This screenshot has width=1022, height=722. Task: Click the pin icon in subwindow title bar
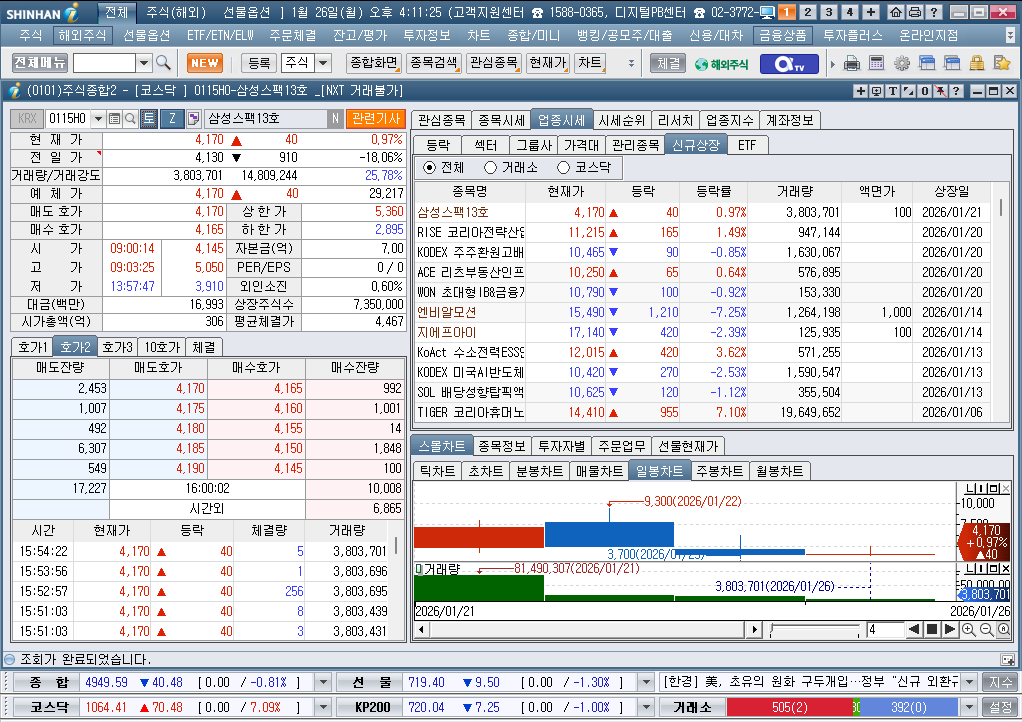(x=941, y=91)
